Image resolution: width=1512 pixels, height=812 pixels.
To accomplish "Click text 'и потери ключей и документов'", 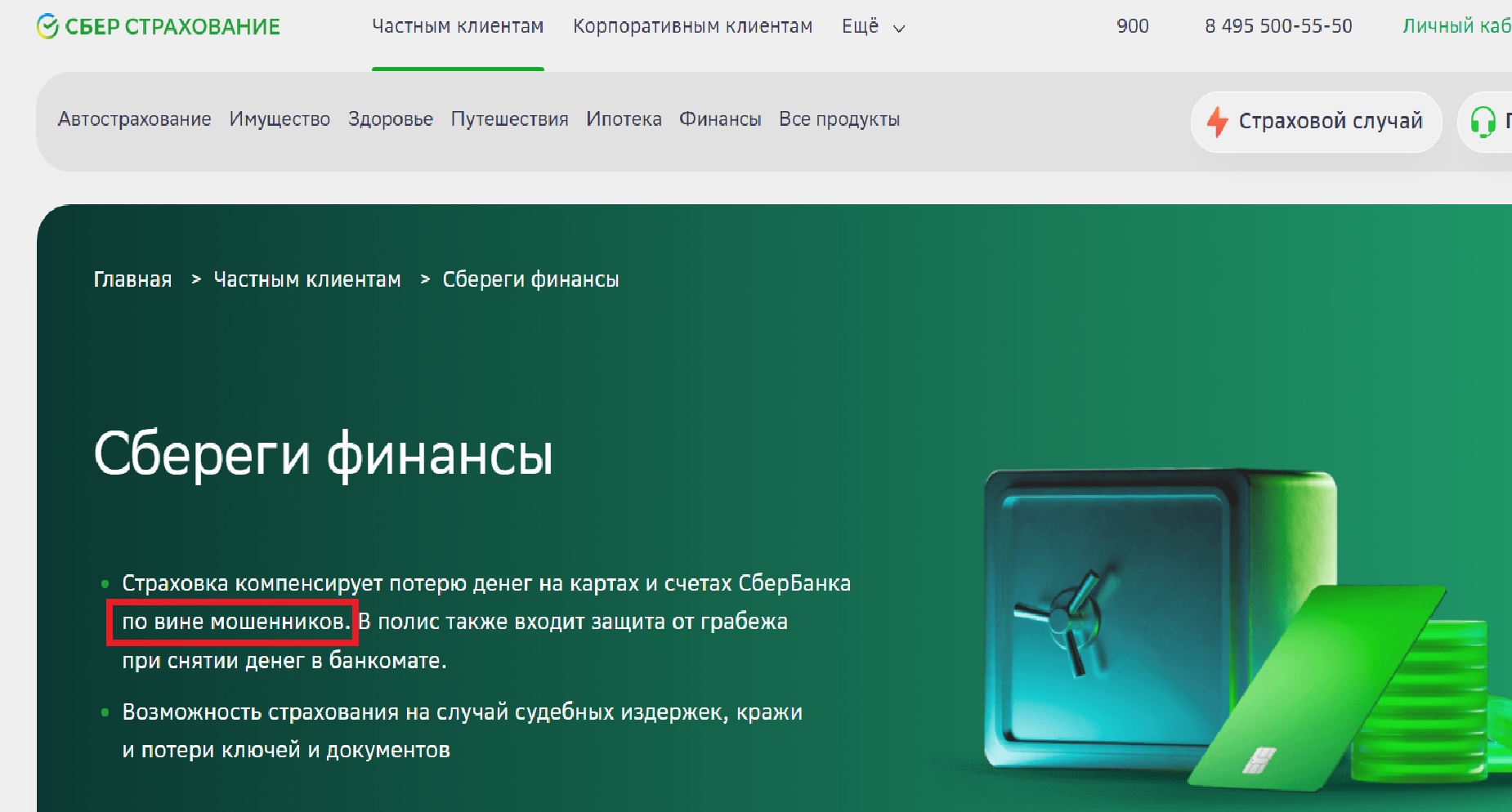I will (286, 750).
